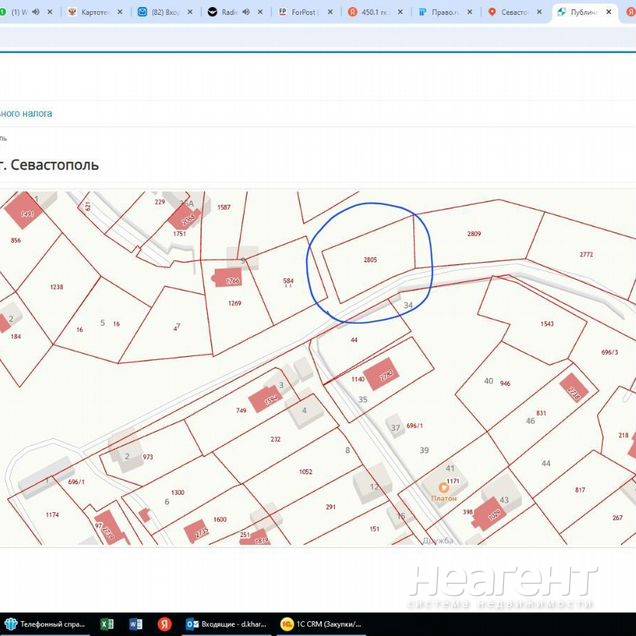Switch to the ForPost browser tab
The image size is (636, 636).
tap(300, 13)
